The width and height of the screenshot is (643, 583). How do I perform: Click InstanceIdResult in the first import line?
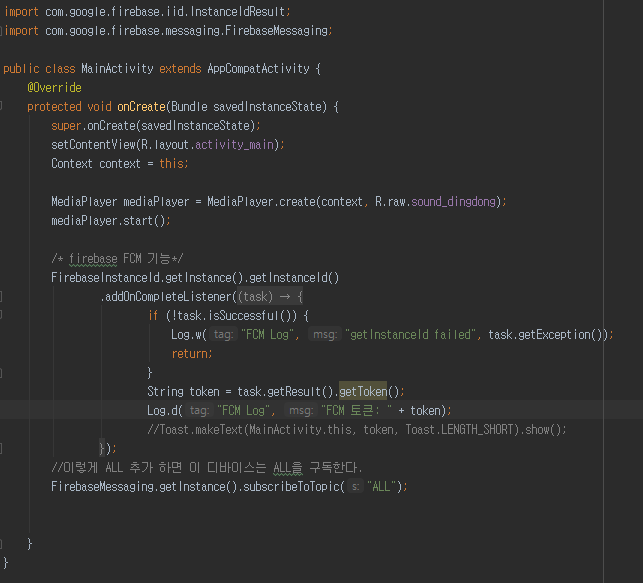point(237,11)
